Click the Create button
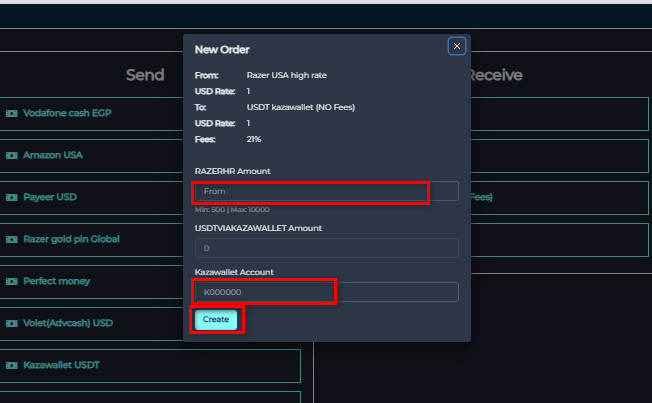The width and height of the screenshot is (652, 403). (216, 319)
